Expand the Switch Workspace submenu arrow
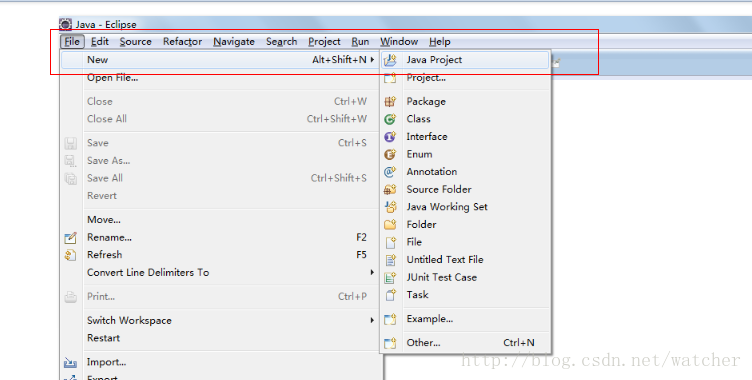The width and height of the screenshot is (752, 380). [x=372, y=321]
